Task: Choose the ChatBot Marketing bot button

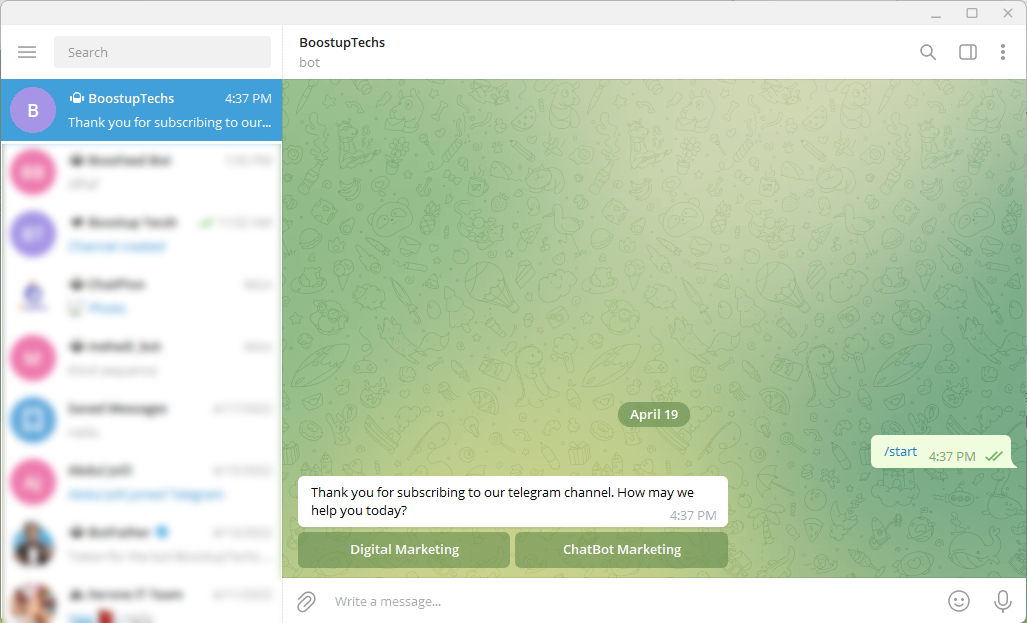Action: 622,550
